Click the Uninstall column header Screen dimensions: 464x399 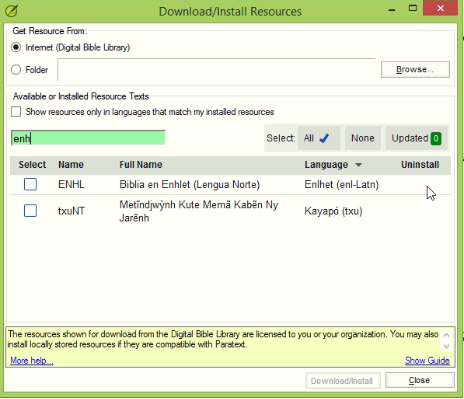point(420,165)
